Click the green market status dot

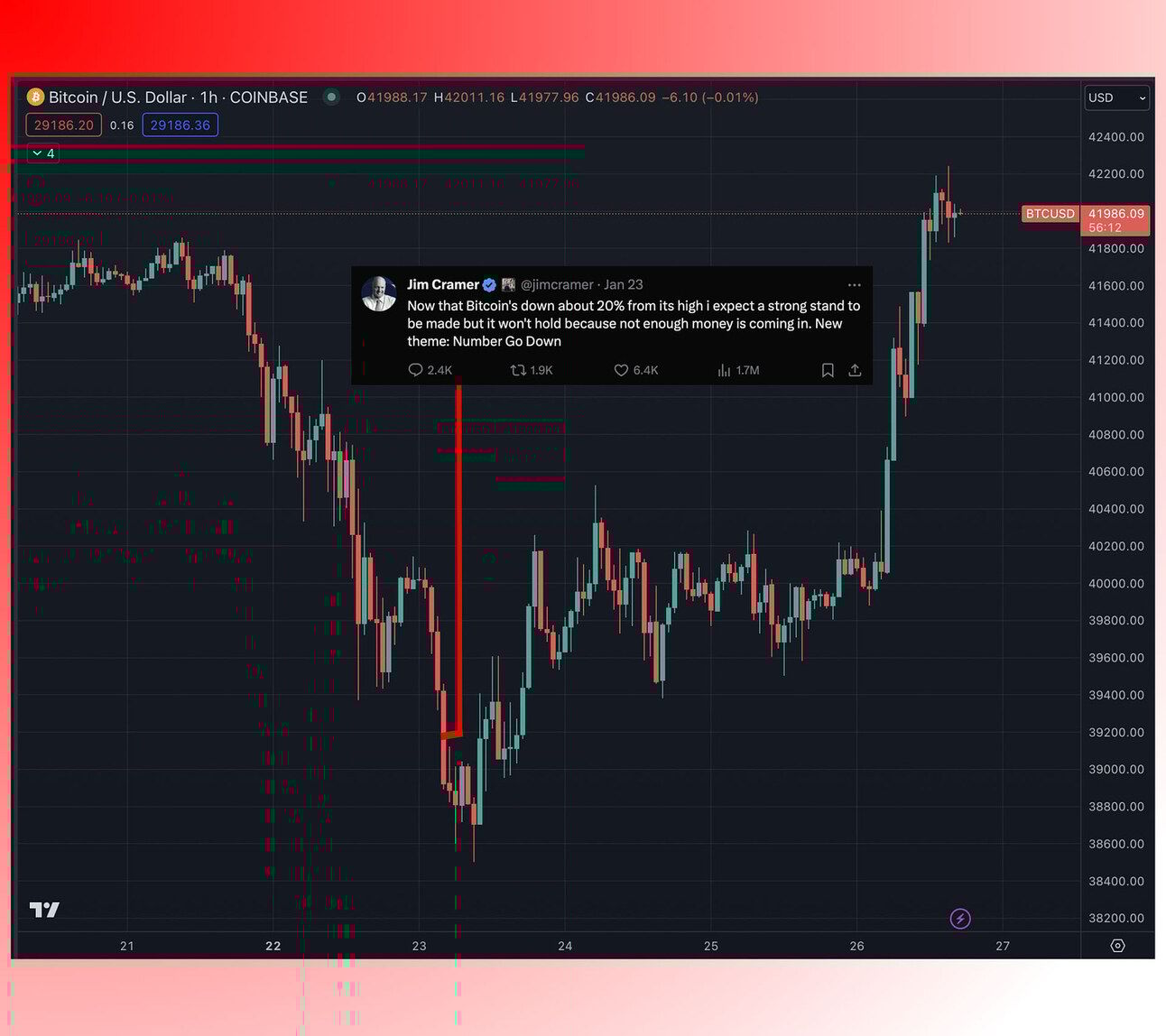[x=331, y=97]
